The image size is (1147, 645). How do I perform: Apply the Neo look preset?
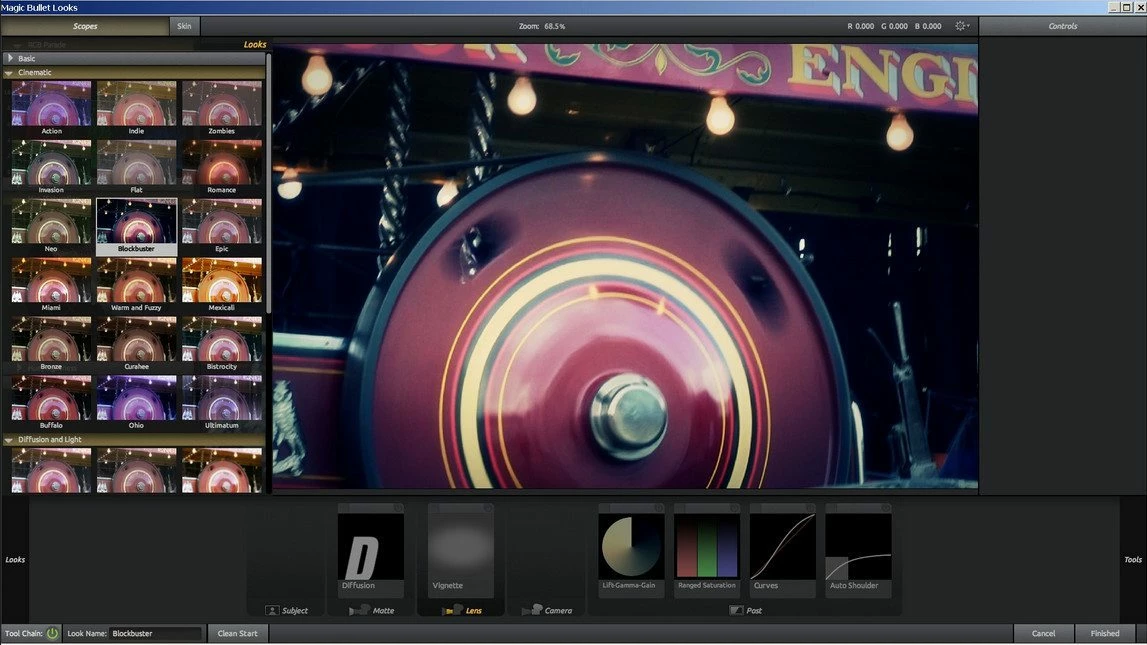(51, 226)
